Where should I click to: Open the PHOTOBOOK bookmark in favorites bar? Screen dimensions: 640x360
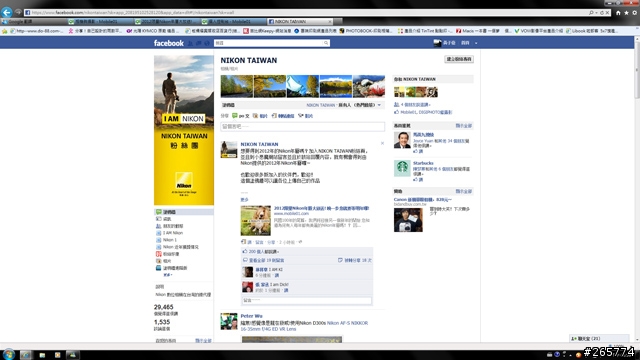[x=365, y=31]
